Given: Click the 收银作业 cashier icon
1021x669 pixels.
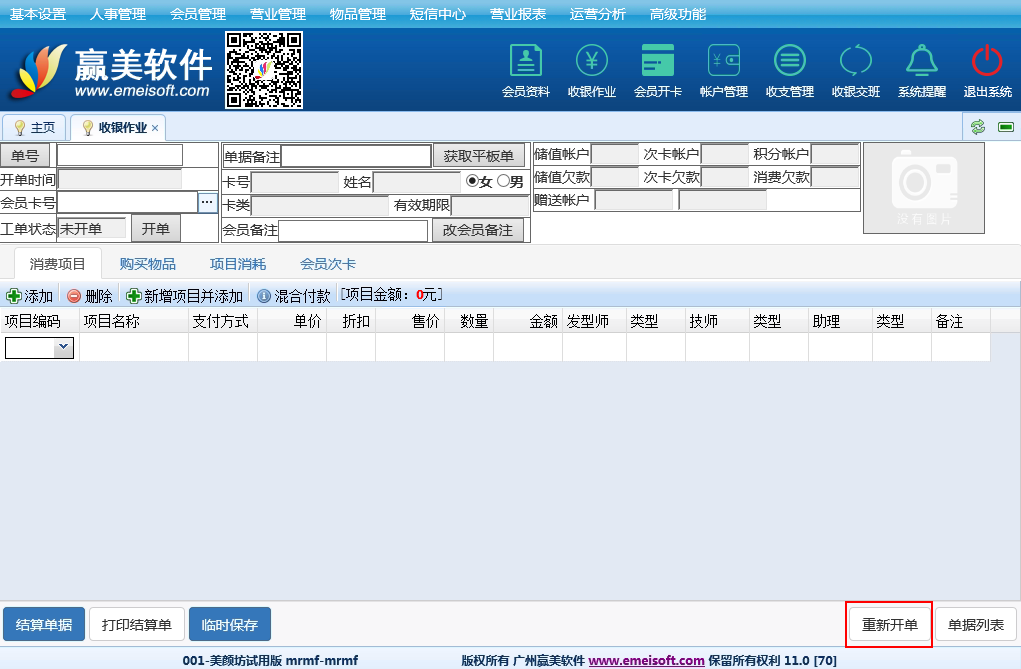Looking at the screenshot, I should point(591,62).
